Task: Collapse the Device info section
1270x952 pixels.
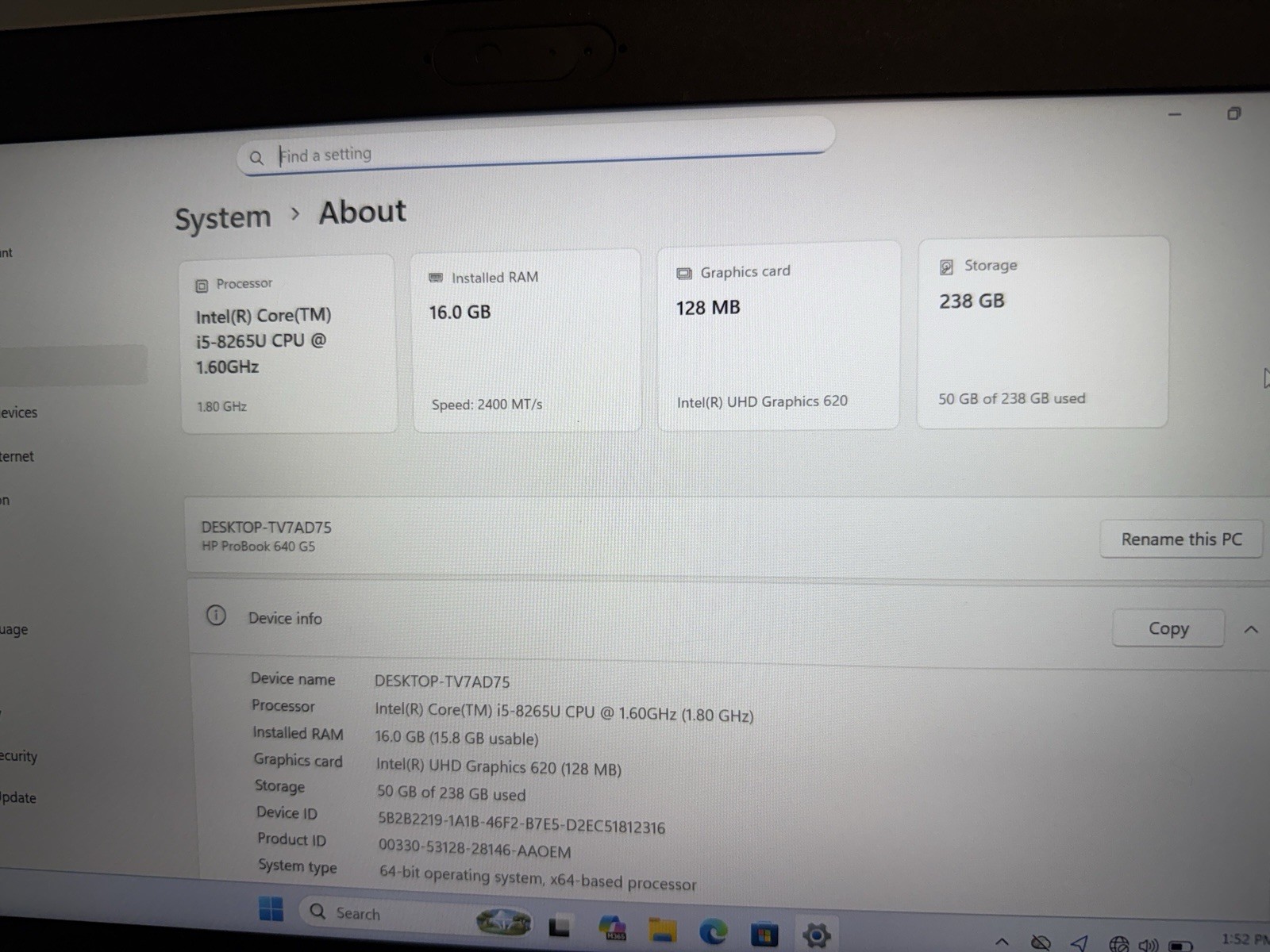Action: tap(1251, 629)
